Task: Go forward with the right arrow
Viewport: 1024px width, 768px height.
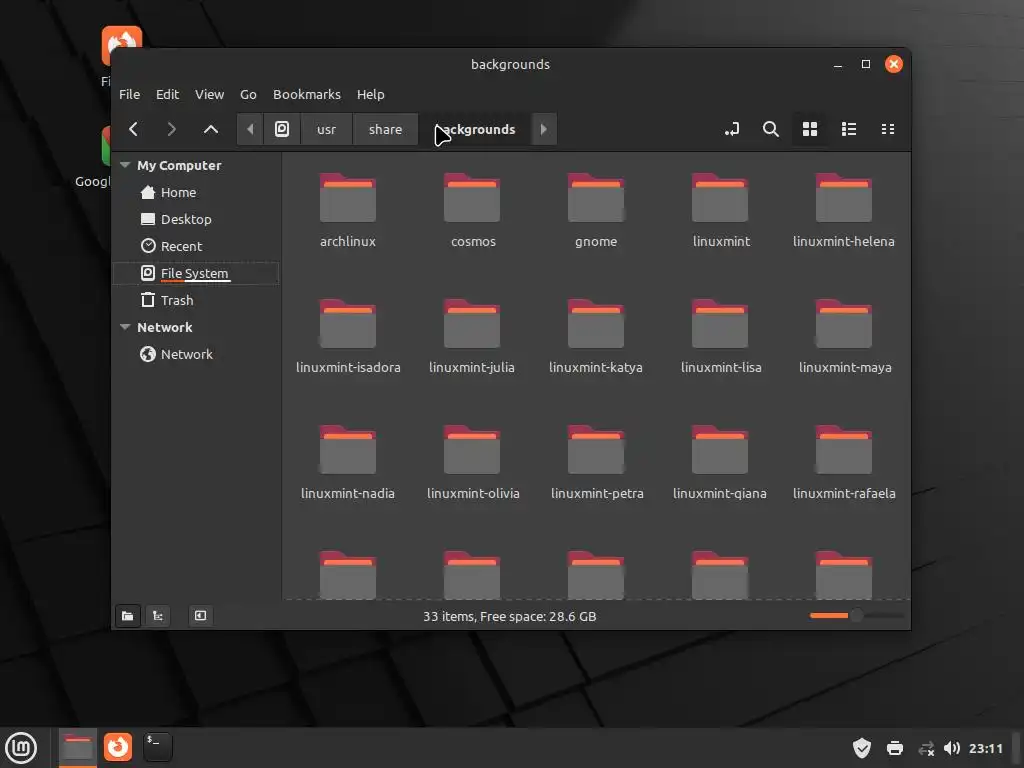Action: pos(172,129)
